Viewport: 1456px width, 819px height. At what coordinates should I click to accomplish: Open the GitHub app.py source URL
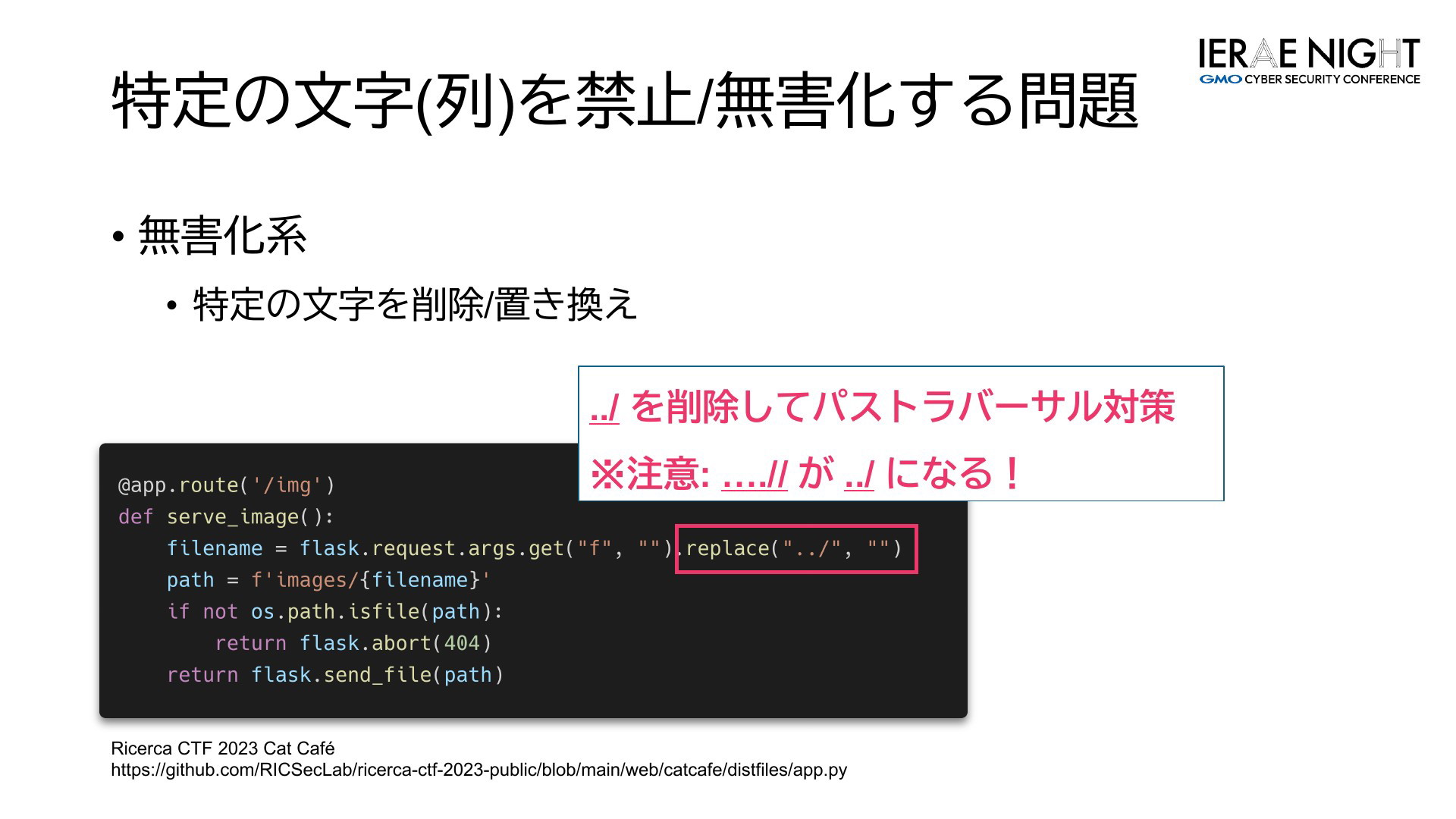tap(479, 770)
